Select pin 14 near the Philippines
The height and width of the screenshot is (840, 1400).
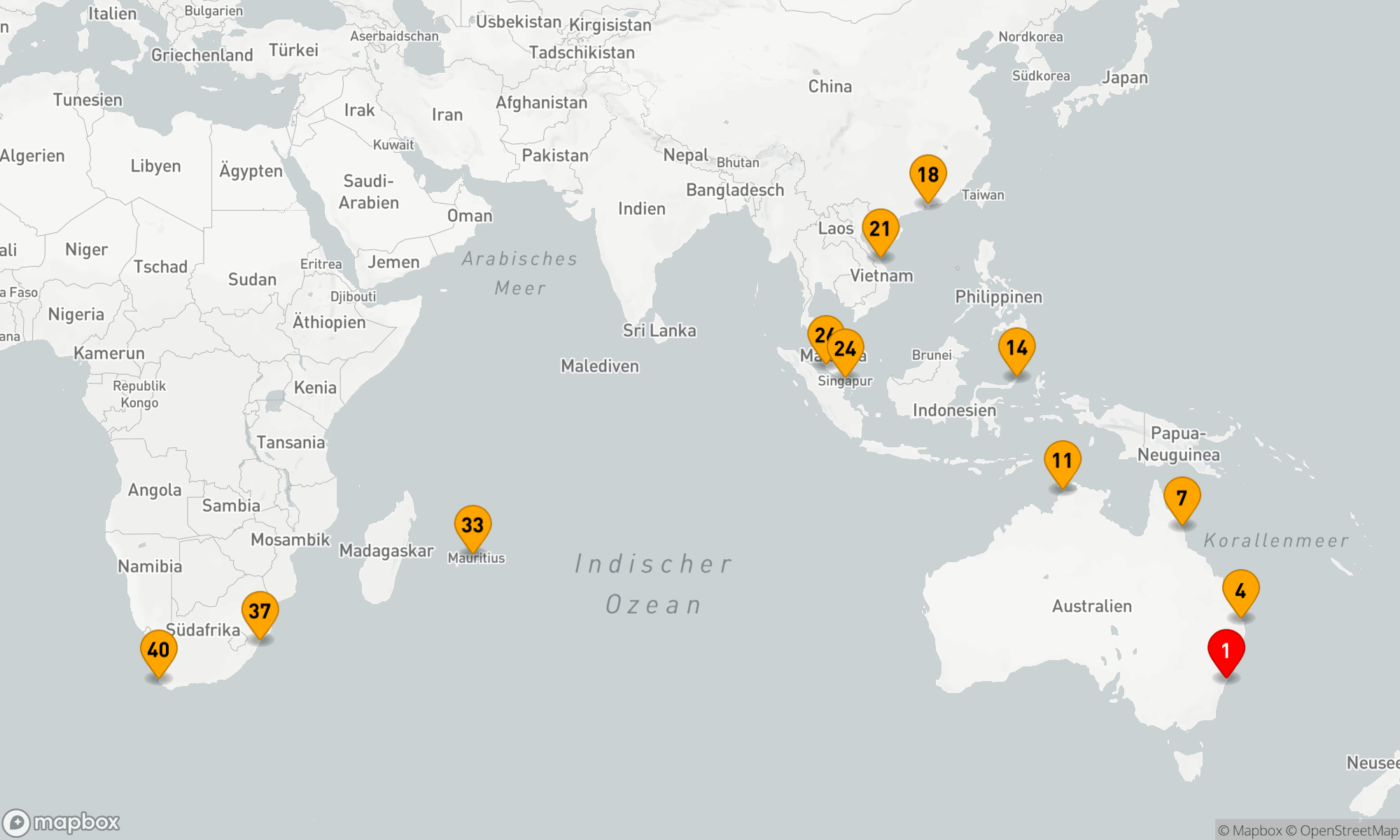coord(1016,348)
